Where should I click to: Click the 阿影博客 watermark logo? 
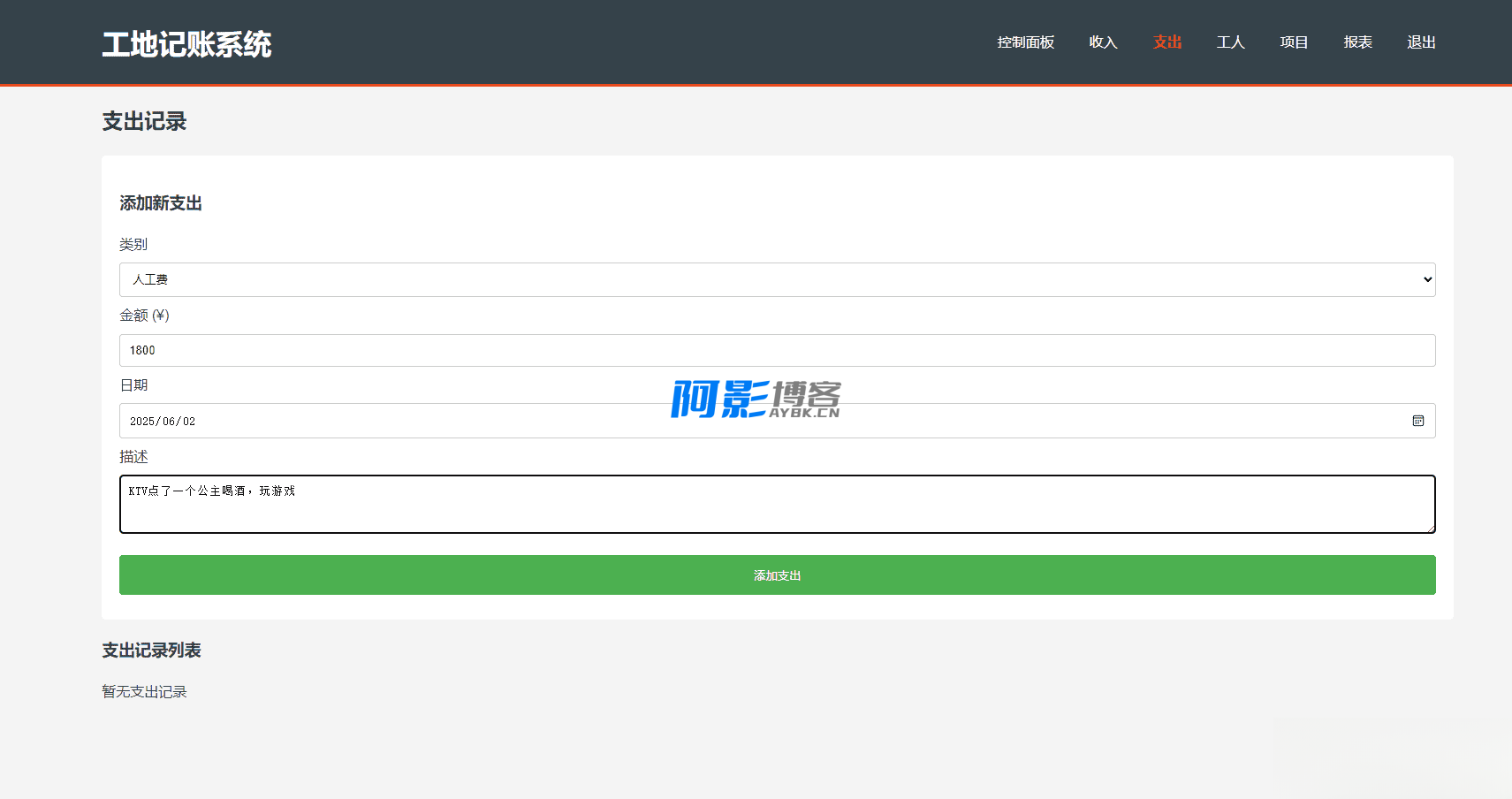click(756, 399)
